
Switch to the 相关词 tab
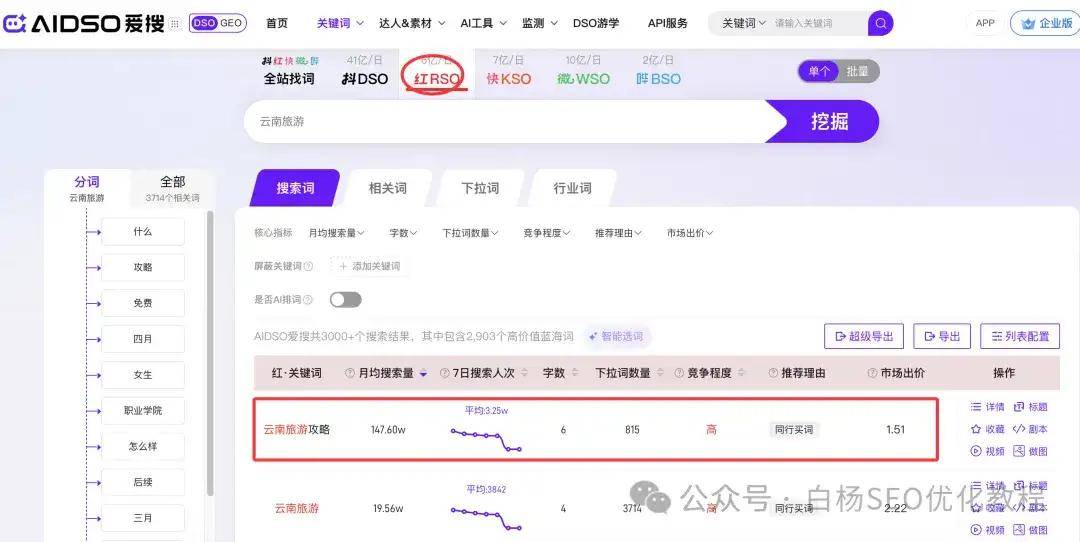coord(388,188)
